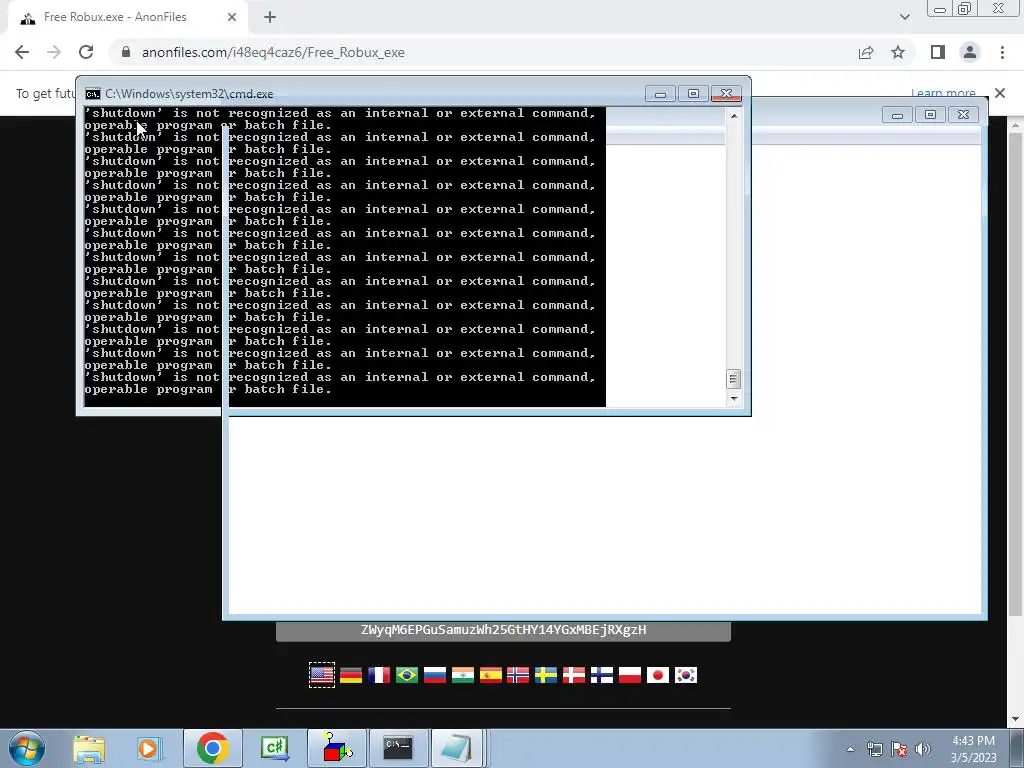Select French flag language
This screenshot has width=1024, height=768.
pos(379,675)
